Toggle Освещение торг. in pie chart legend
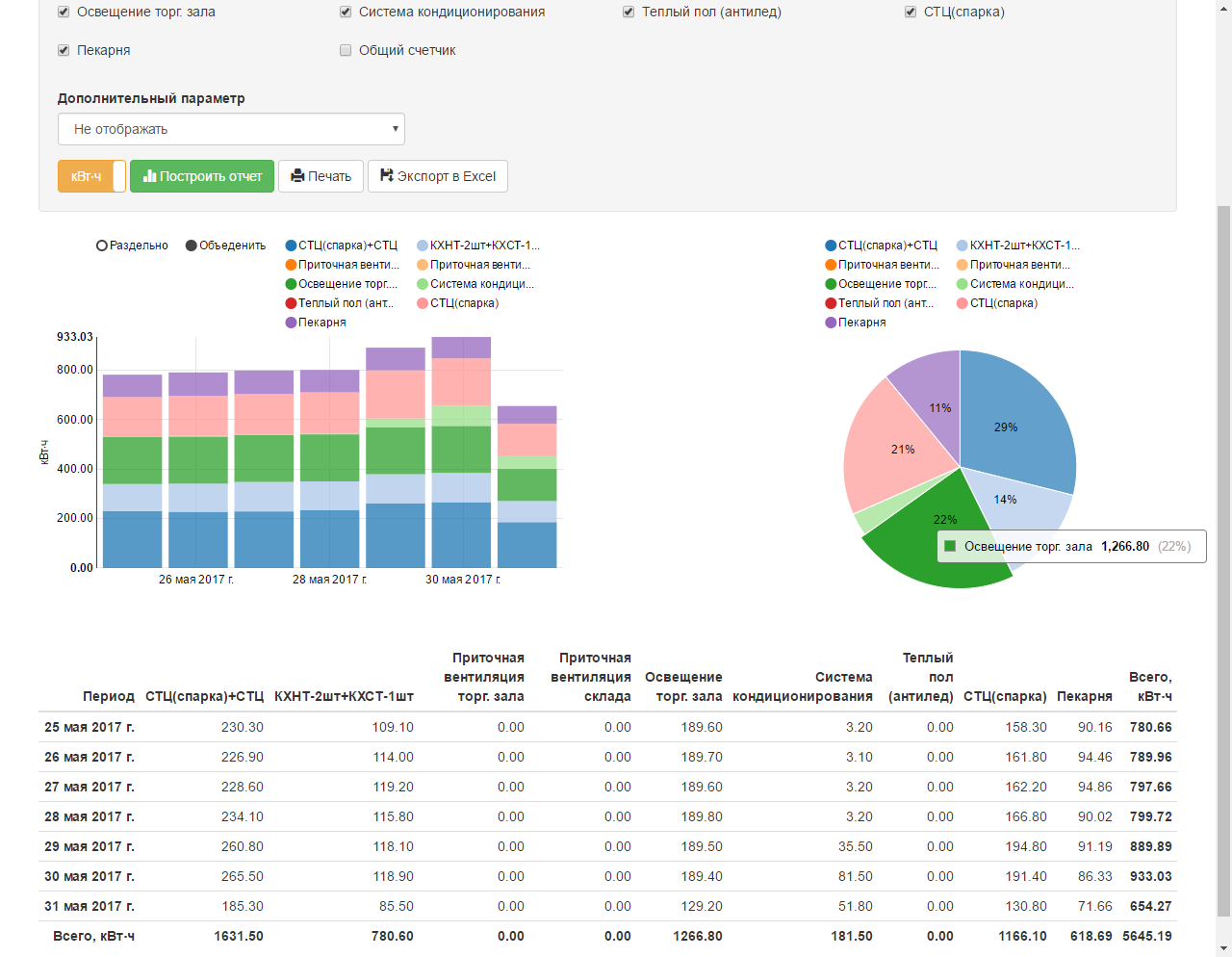This screenshot has width=1232, height=957. 882,284
